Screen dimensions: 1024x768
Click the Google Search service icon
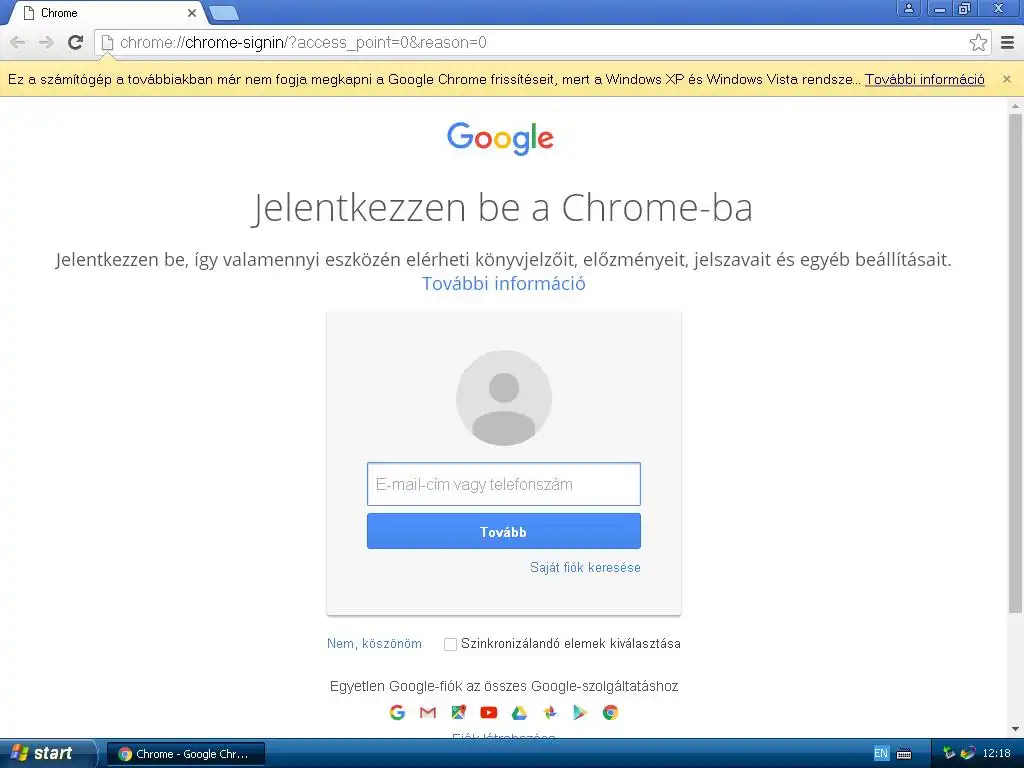(397, 712)
